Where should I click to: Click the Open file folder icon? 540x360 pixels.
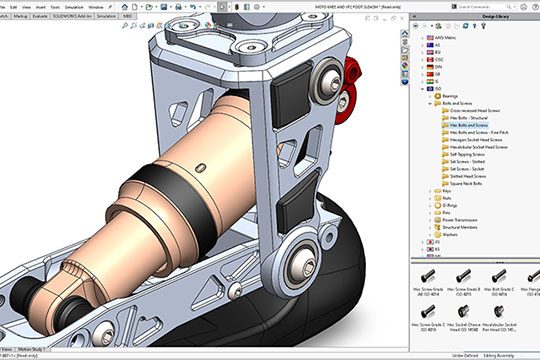pyautogui.click(x=149, y=7)
